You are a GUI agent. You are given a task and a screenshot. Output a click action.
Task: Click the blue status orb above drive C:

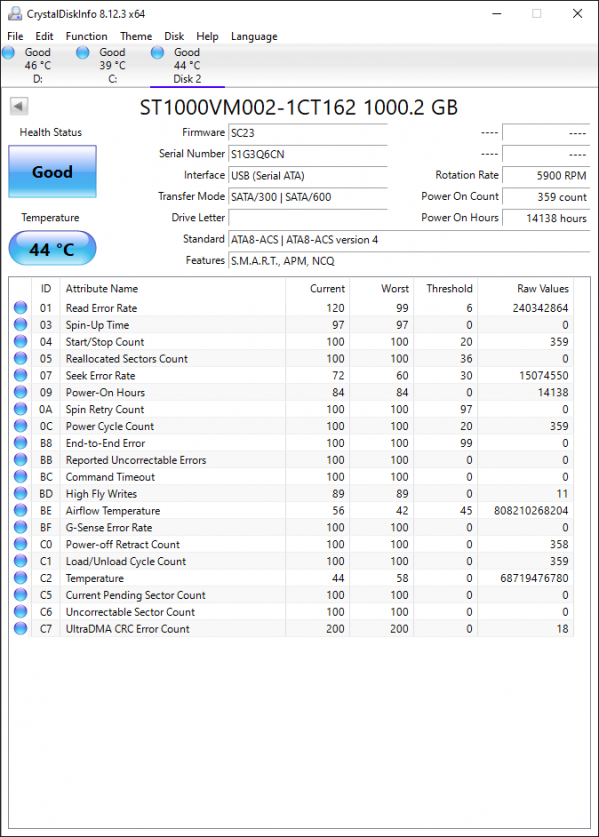coord(83,52)
